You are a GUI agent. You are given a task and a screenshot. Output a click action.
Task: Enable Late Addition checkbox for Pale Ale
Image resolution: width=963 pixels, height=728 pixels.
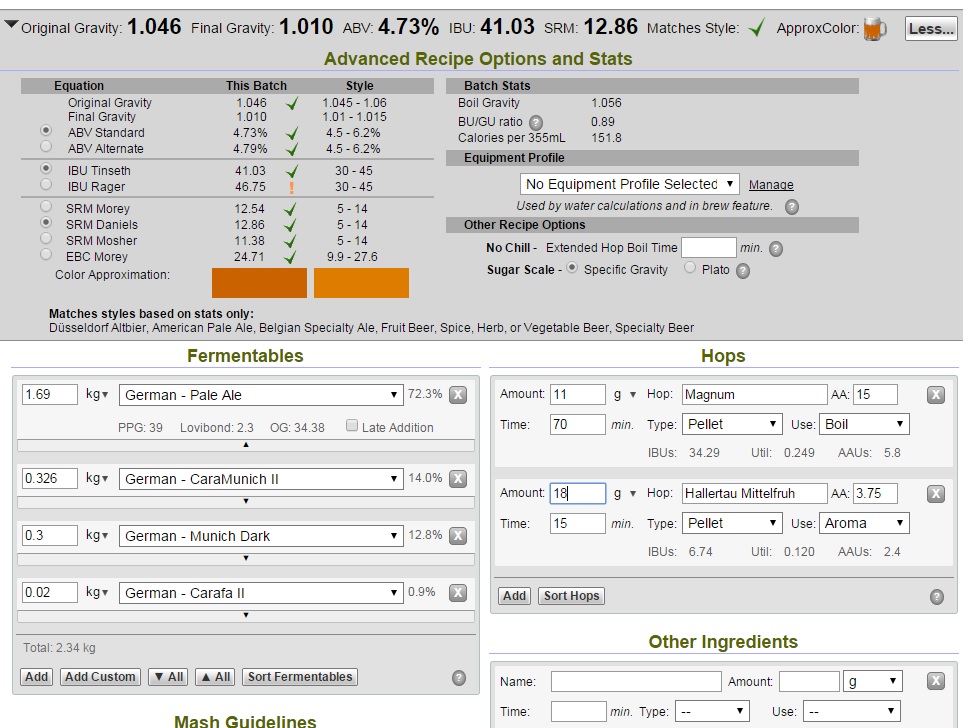[352, 427]
